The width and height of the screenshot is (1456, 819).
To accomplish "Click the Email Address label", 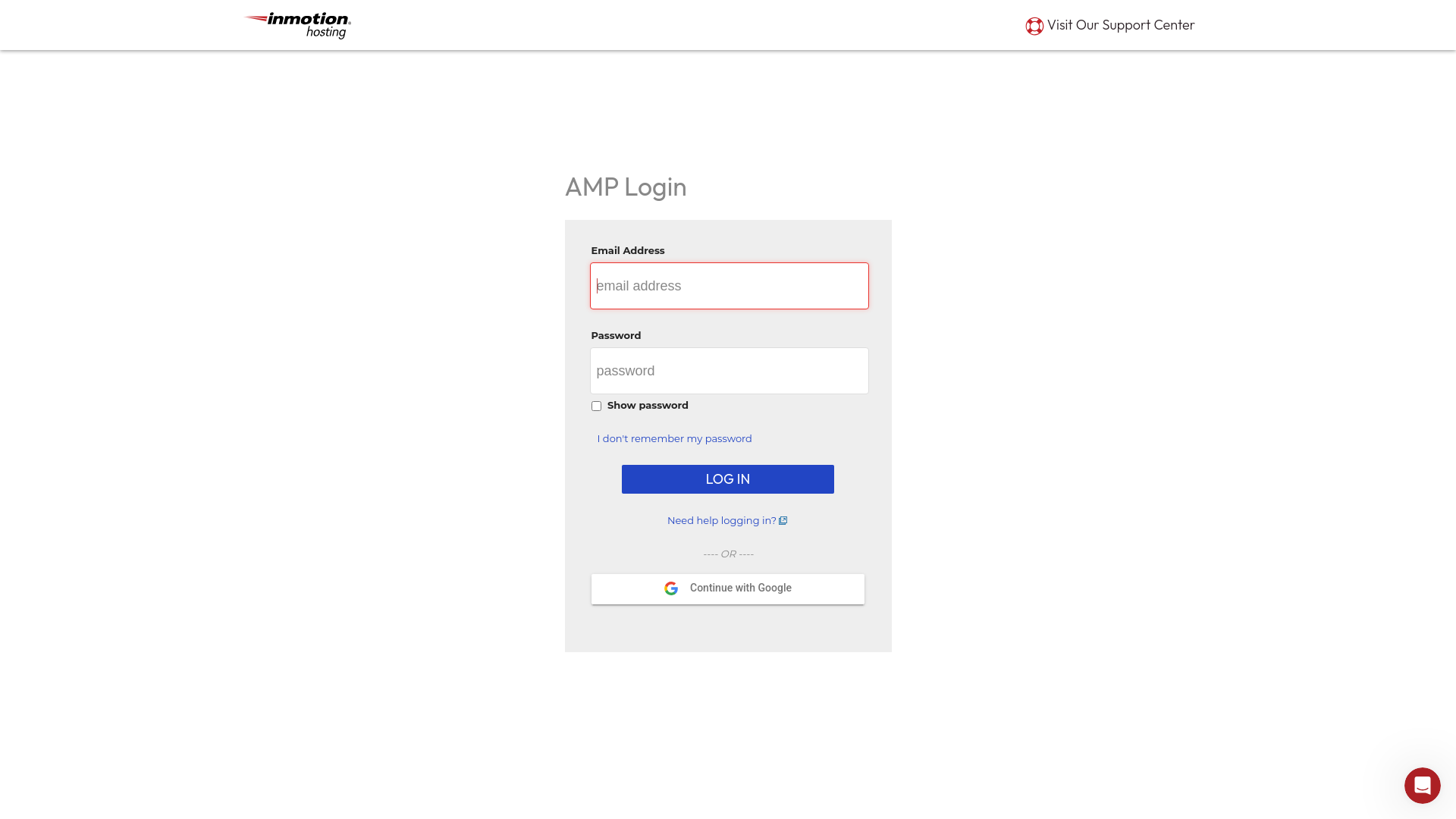I will (x=628, y=251).
